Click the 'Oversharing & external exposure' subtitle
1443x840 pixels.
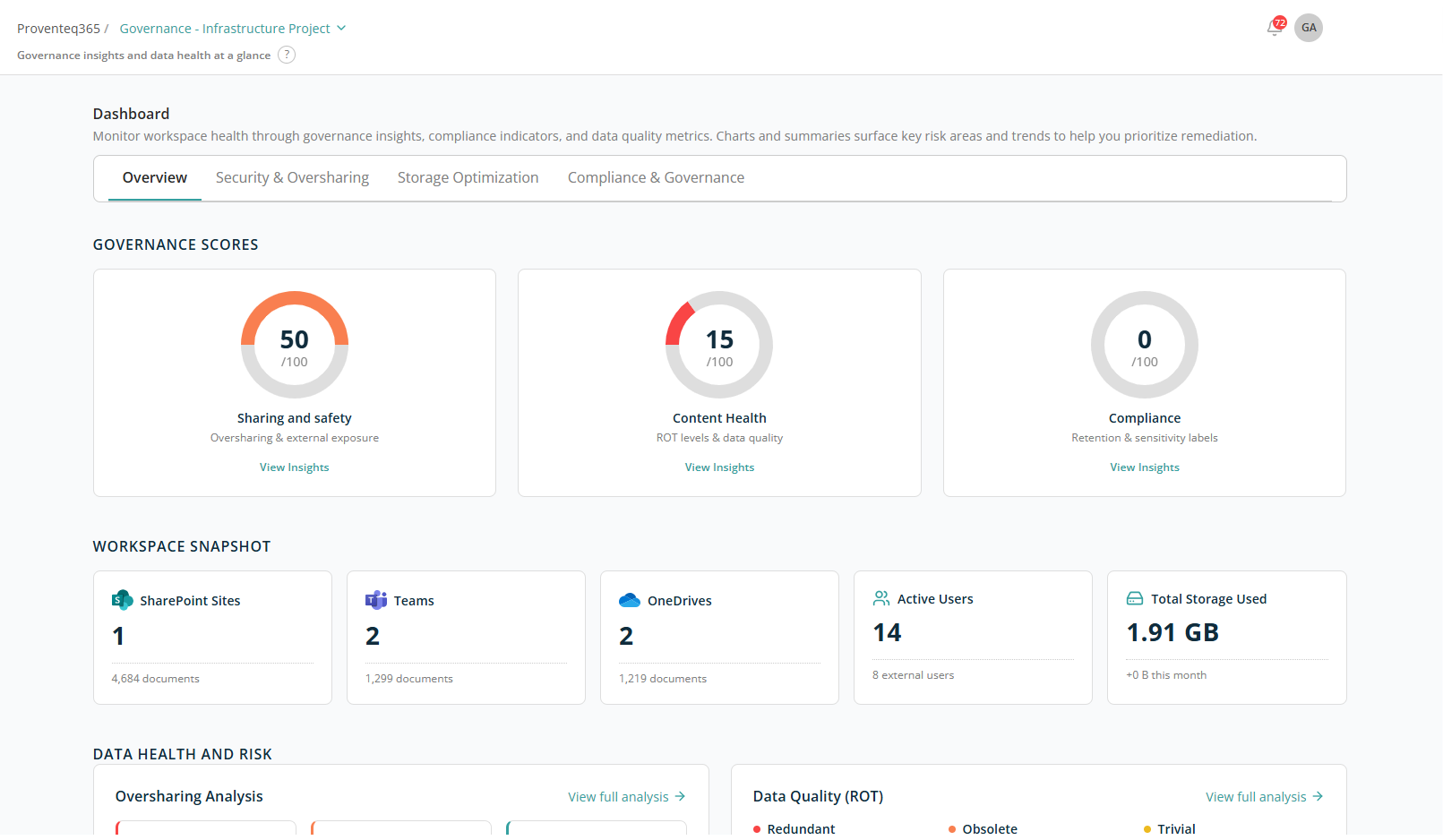tap(295, 438)
